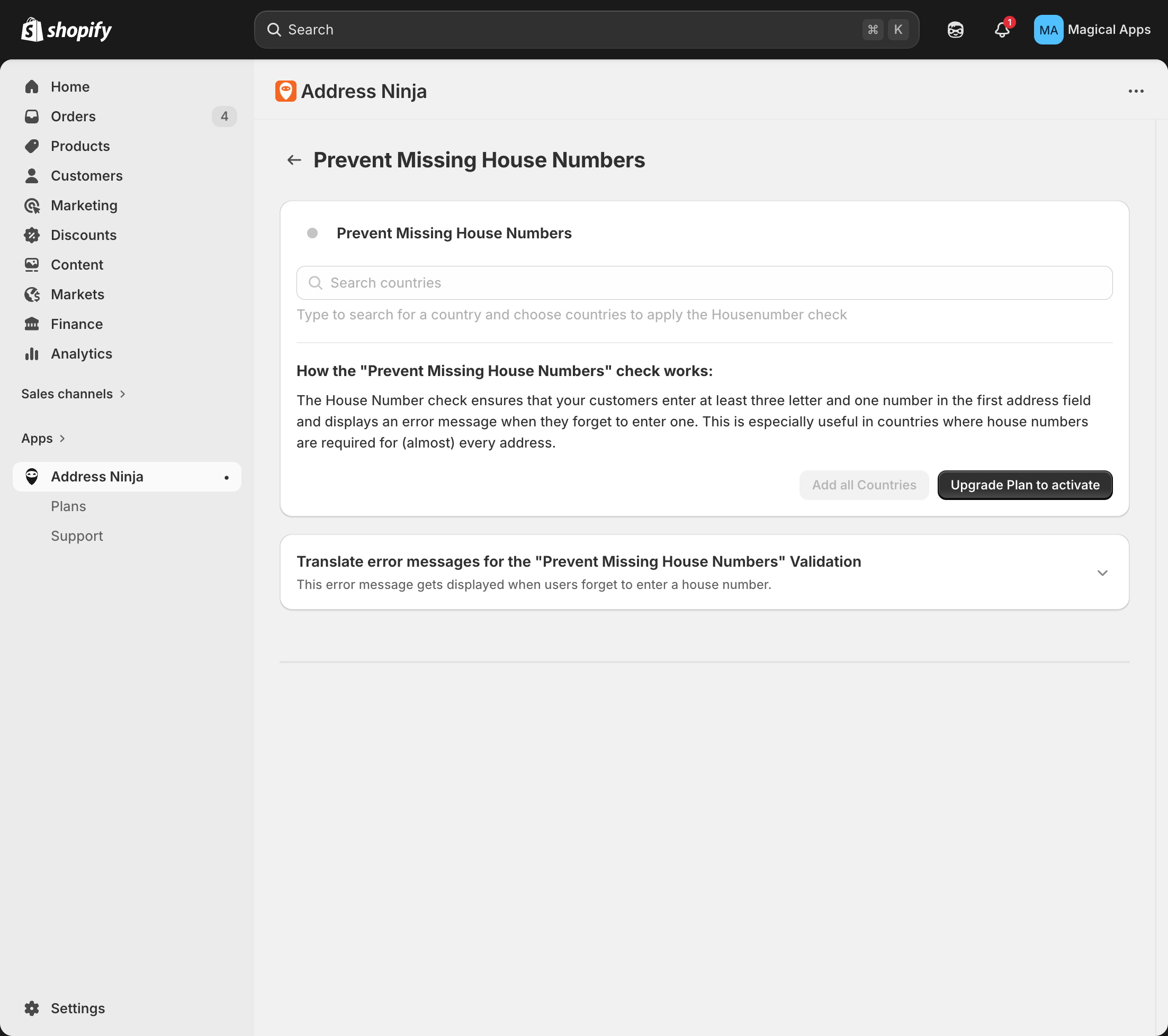Expand the Translate error messages section
The width and height of the screenshot is (1168, 1036).
click(x=1102, y=573)
